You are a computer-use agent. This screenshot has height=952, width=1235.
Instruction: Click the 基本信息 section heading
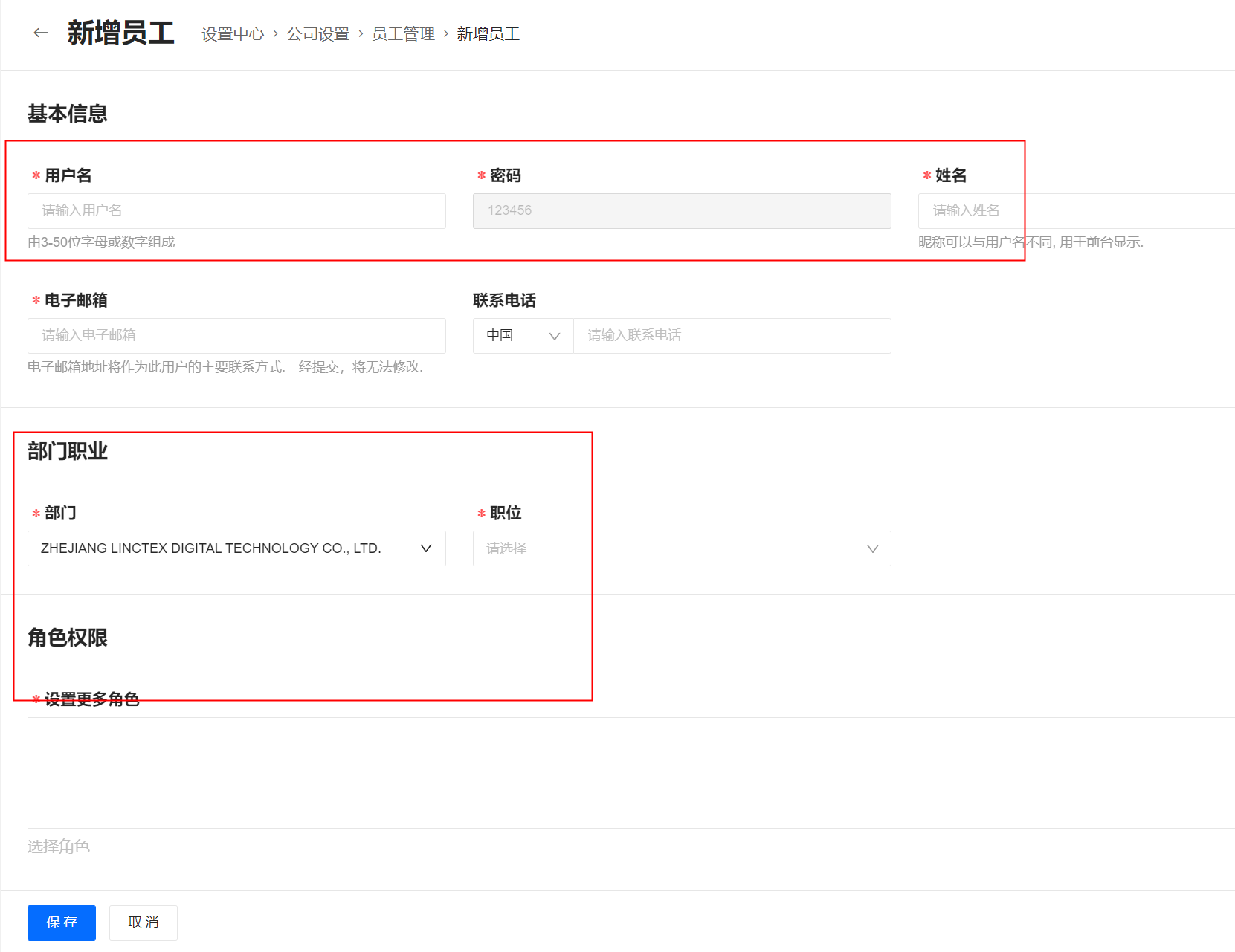68,114
